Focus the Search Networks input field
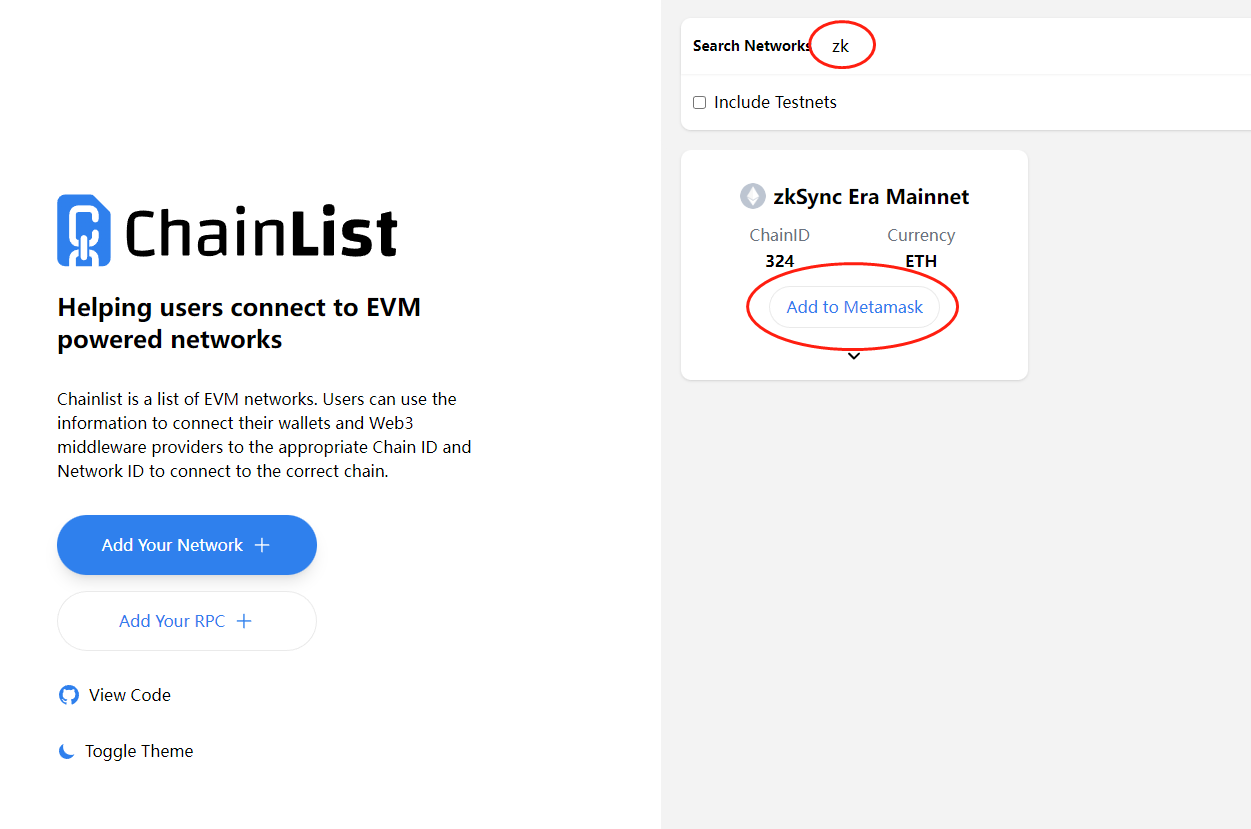Screen dimensions: 1251x829 (x=1000, y=46)
